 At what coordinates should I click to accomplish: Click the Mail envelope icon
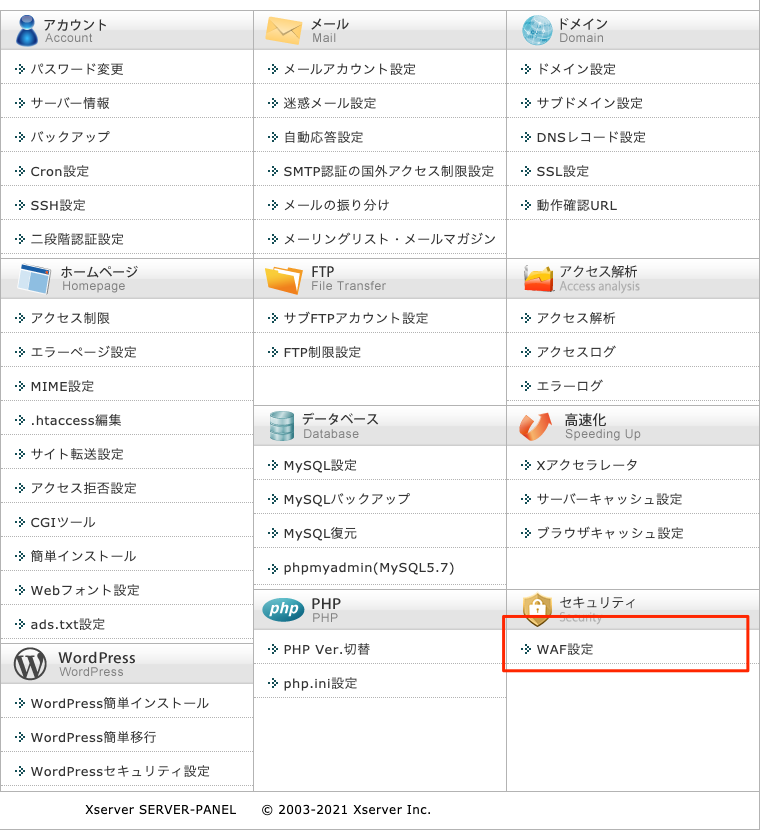pyautogui.click(x=283, y=30)
